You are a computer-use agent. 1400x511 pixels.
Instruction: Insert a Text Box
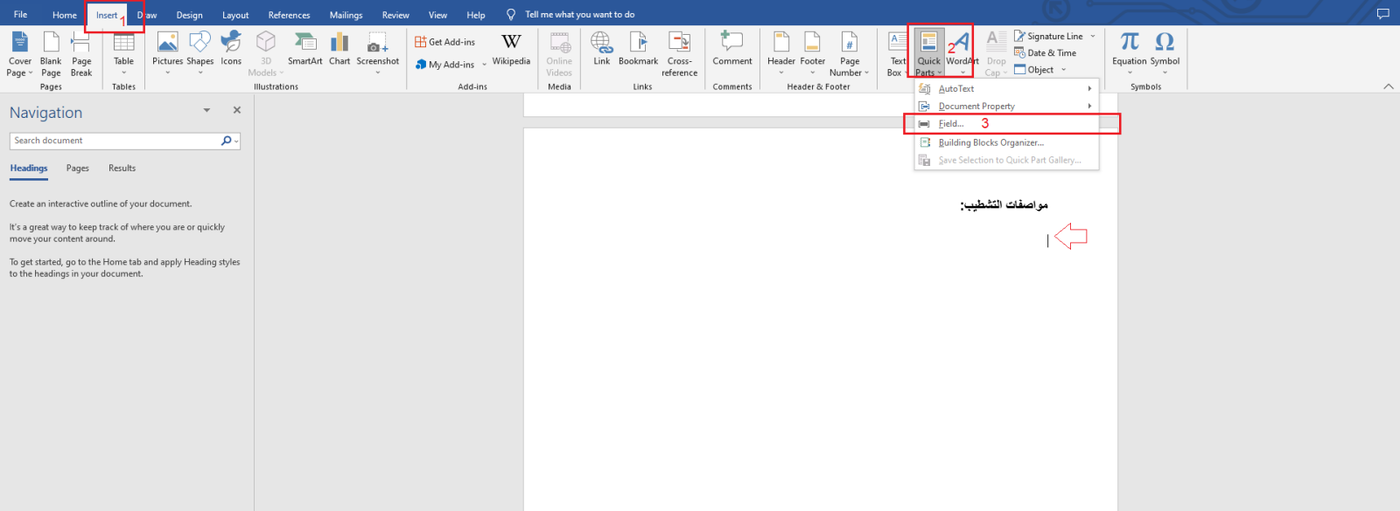897,54
